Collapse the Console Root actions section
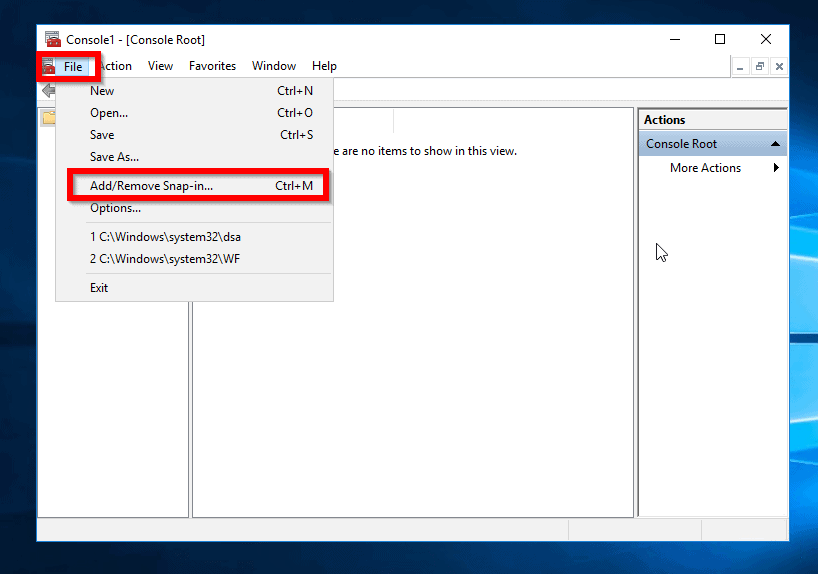818x574 pixels. click(775, 144)
